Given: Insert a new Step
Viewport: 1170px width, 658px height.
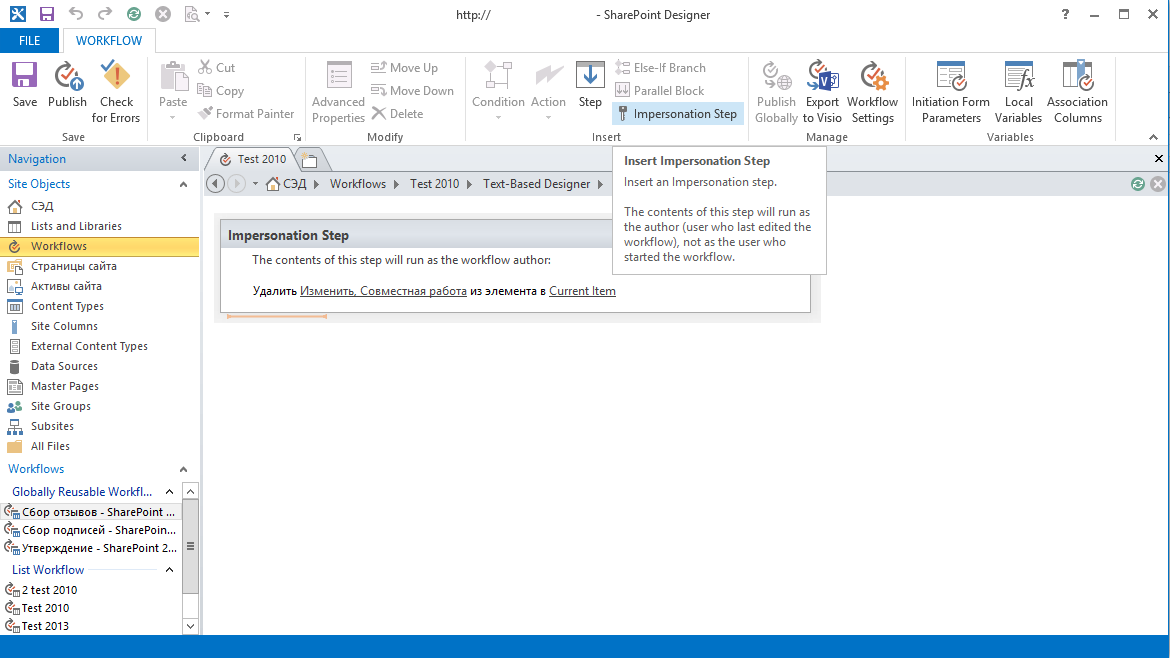Looking at the screenshot, I should (590, 85).
